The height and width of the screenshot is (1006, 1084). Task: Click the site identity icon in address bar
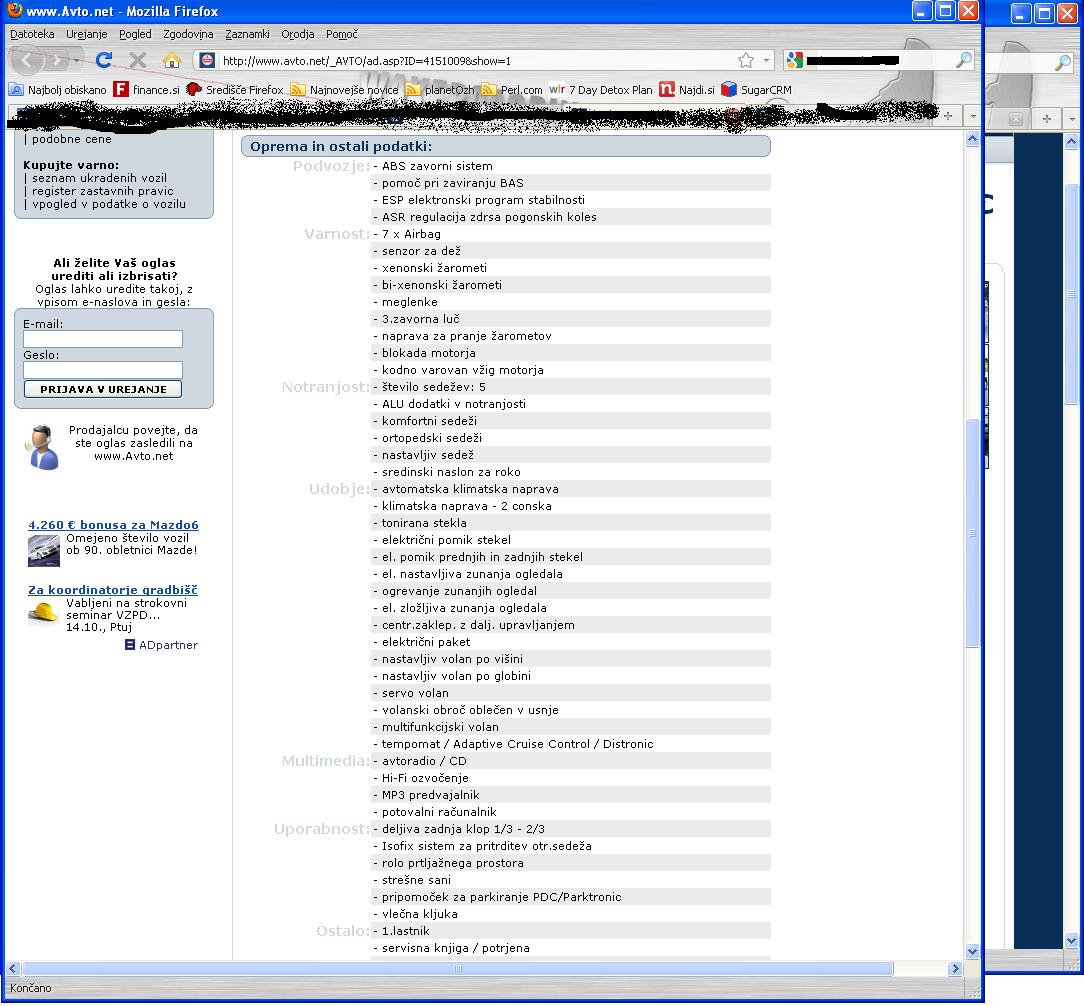pos(207,61)
